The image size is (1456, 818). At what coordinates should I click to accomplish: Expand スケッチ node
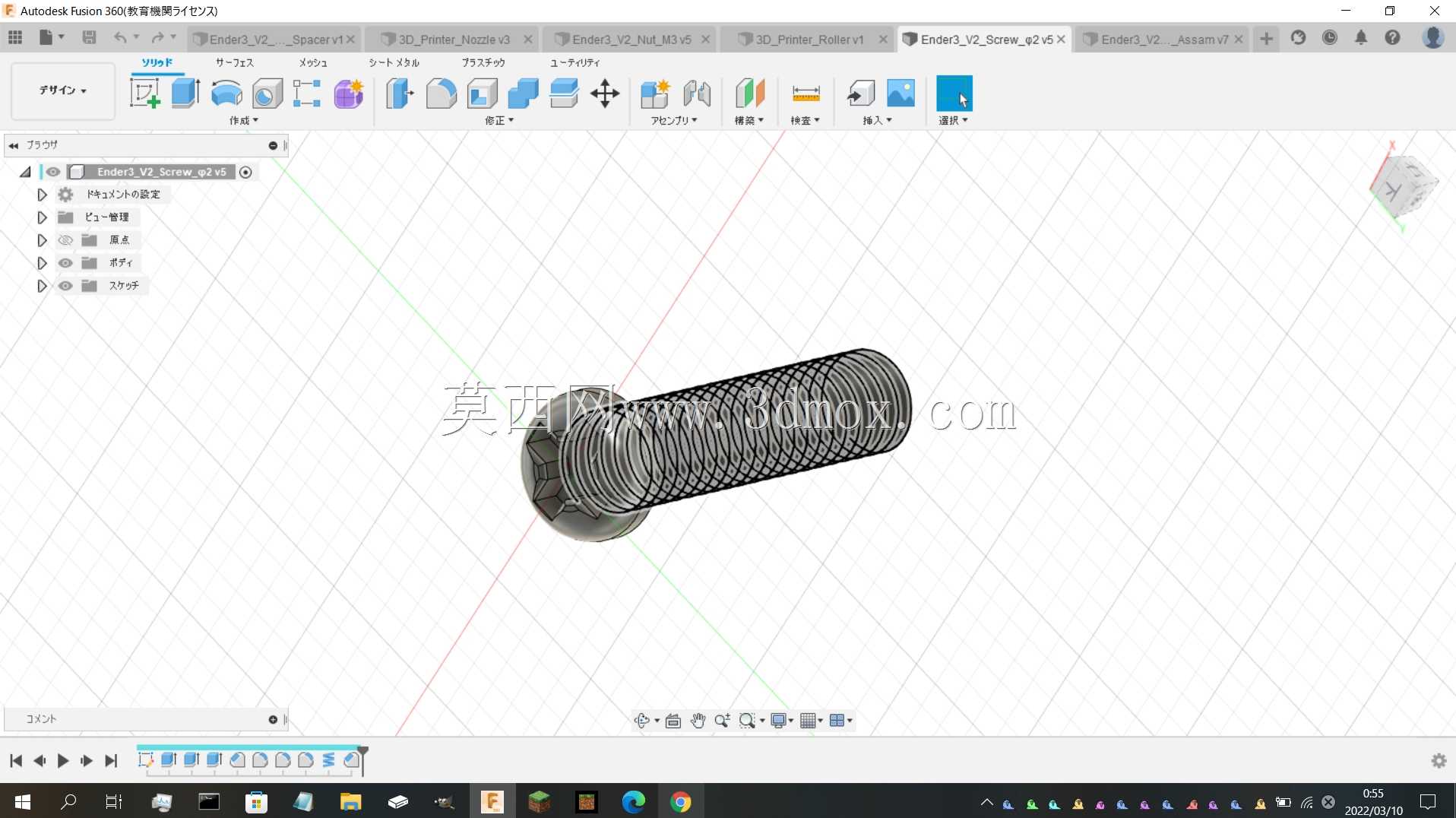click(42, 286)
